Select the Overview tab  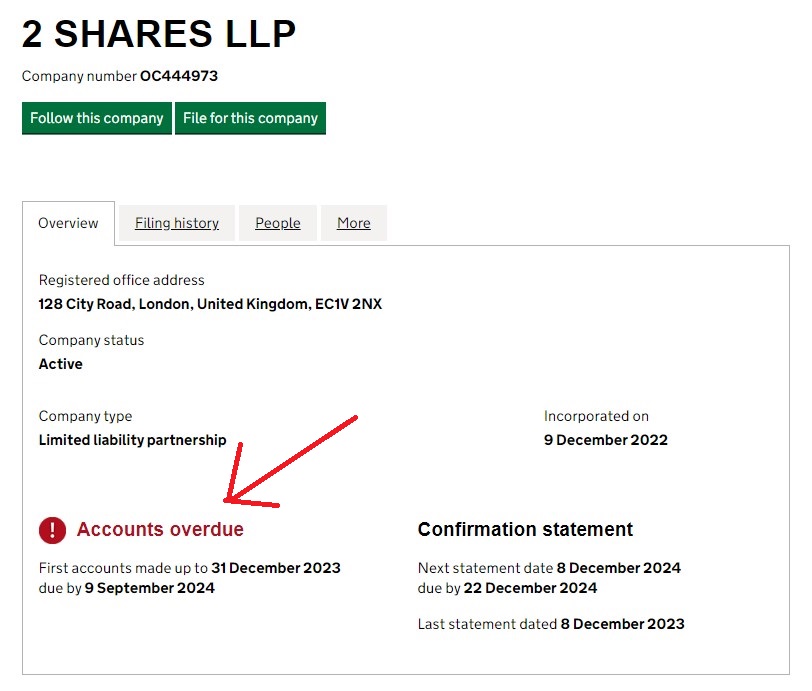[x=68, y=223]
